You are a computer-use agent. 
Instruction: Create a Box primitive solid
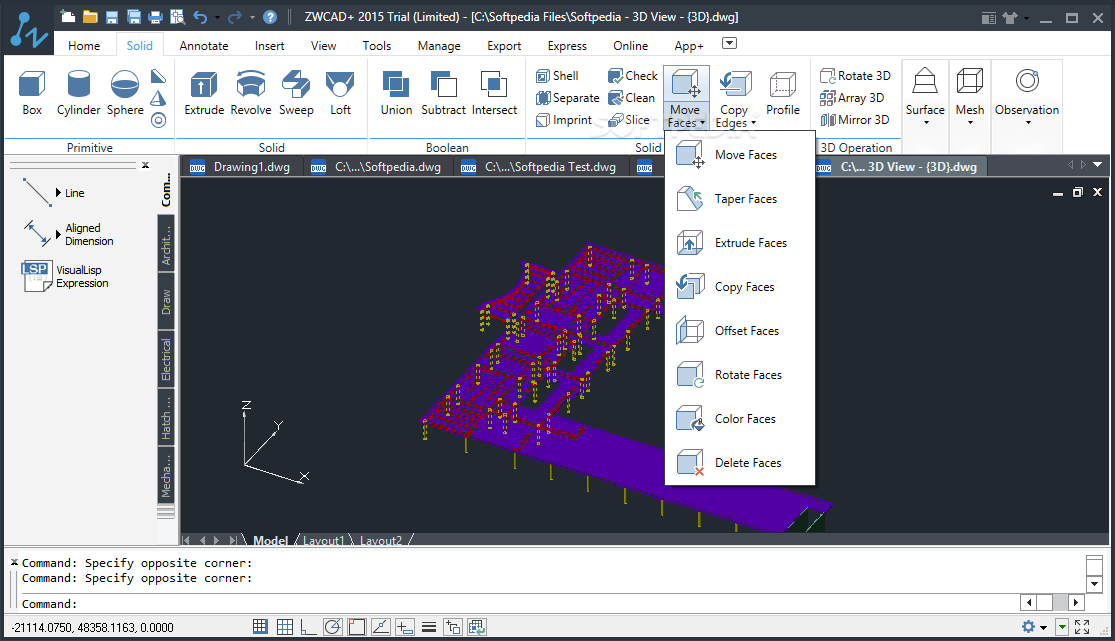coord(32,93)
